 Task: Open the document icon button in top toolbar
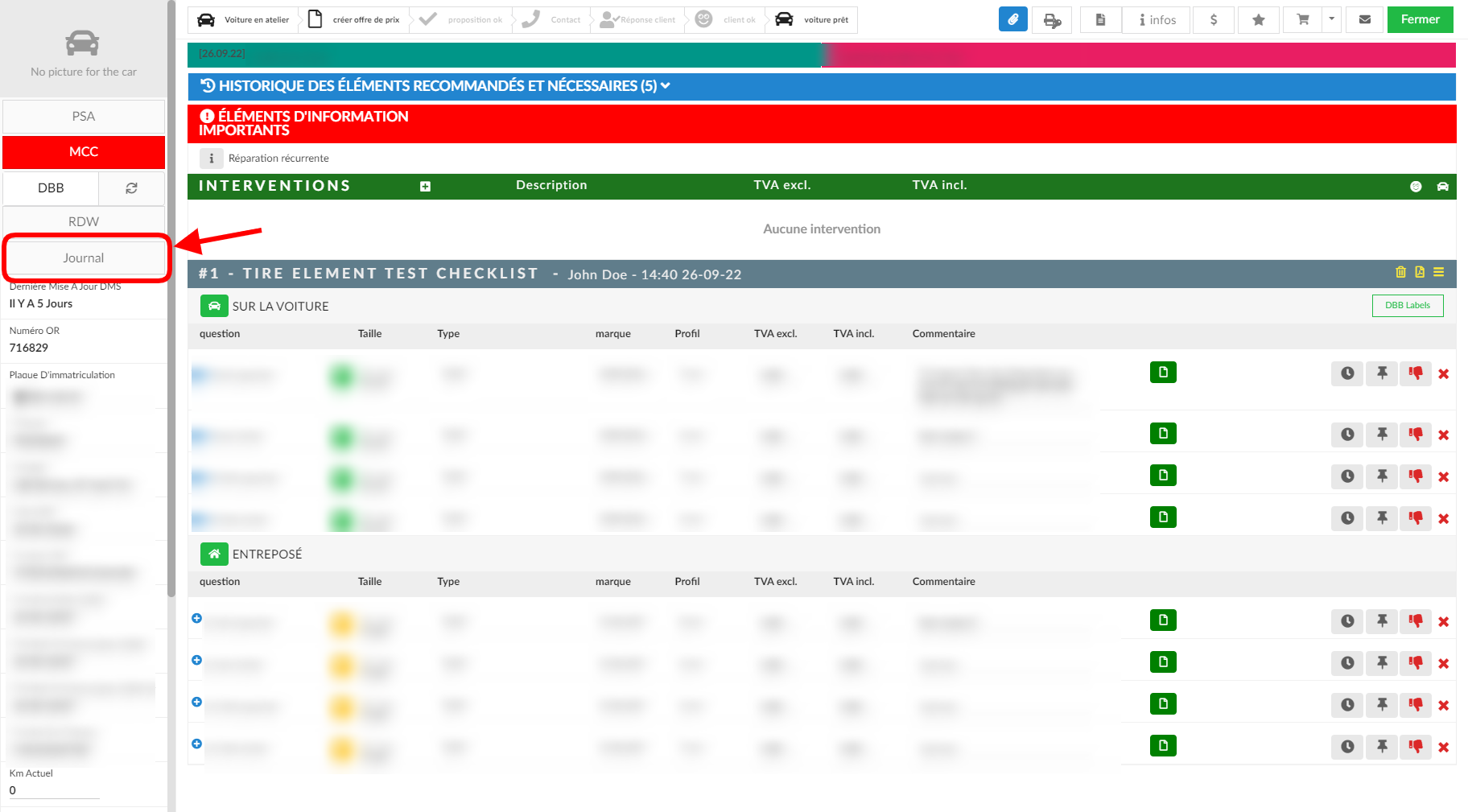[x=1100, y=19]
